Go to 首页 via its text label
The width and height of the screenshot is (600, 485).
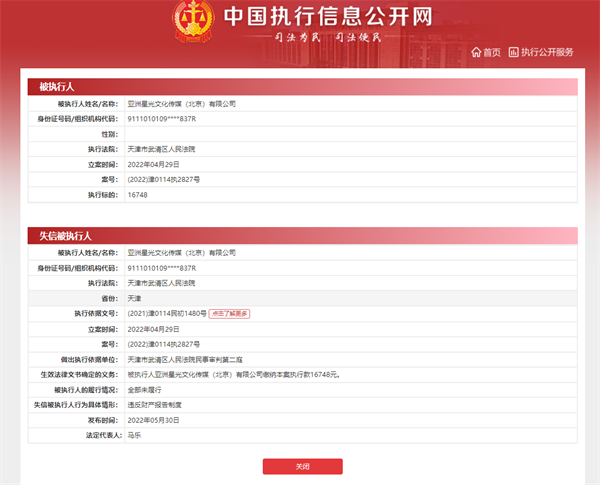tap(492, 52)
